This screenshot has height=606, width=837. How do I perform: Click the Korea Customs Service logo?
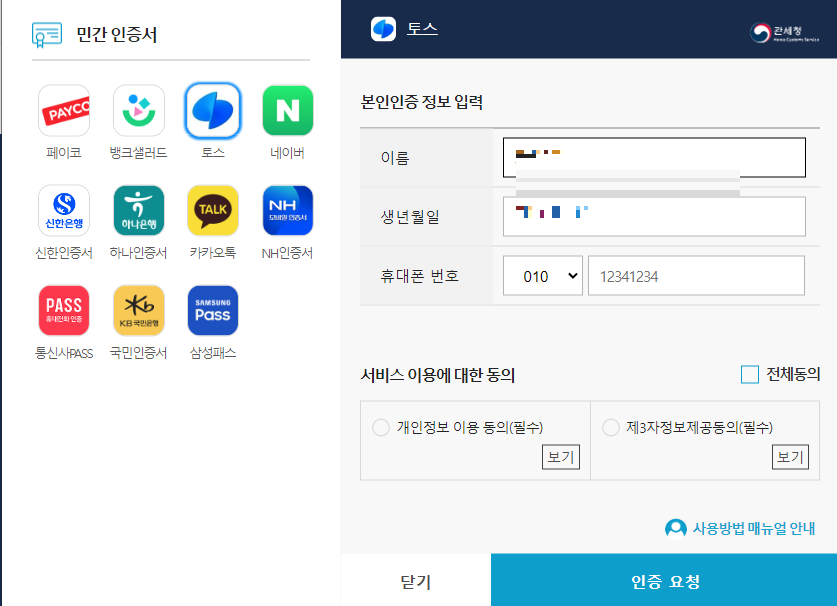pos(784,33)
